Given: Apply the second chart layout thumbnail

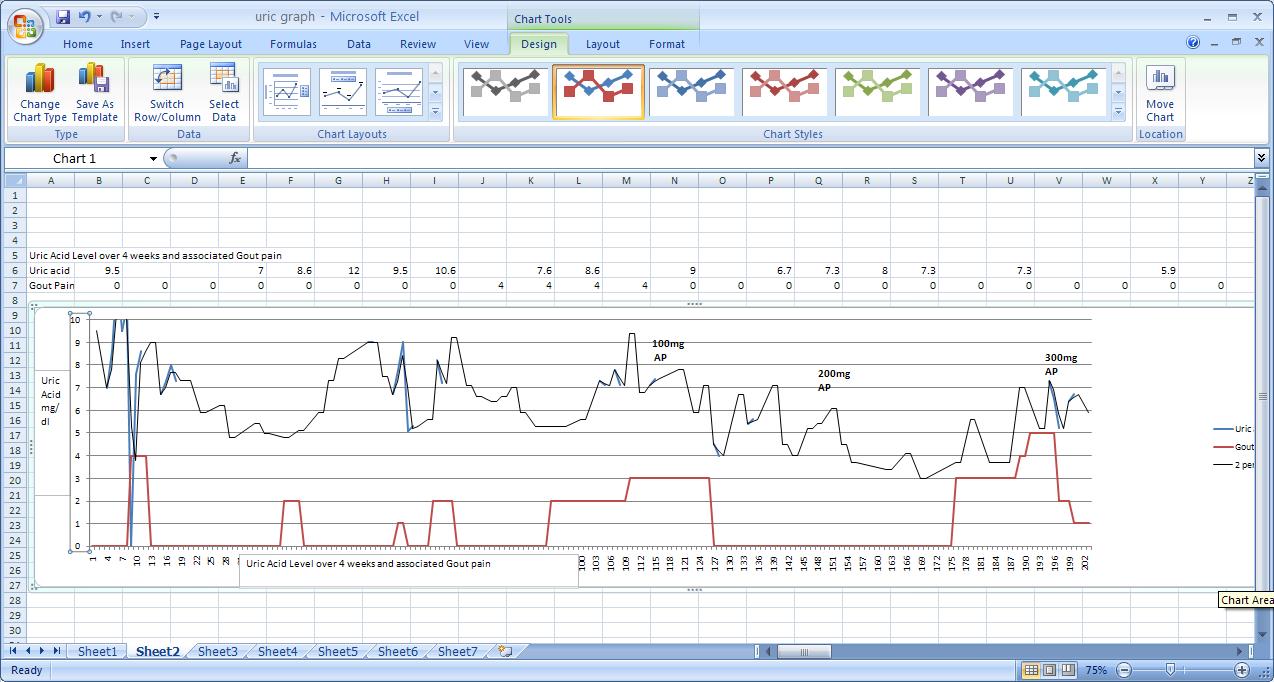Looking at the screenshot, I should pos(343,92).
